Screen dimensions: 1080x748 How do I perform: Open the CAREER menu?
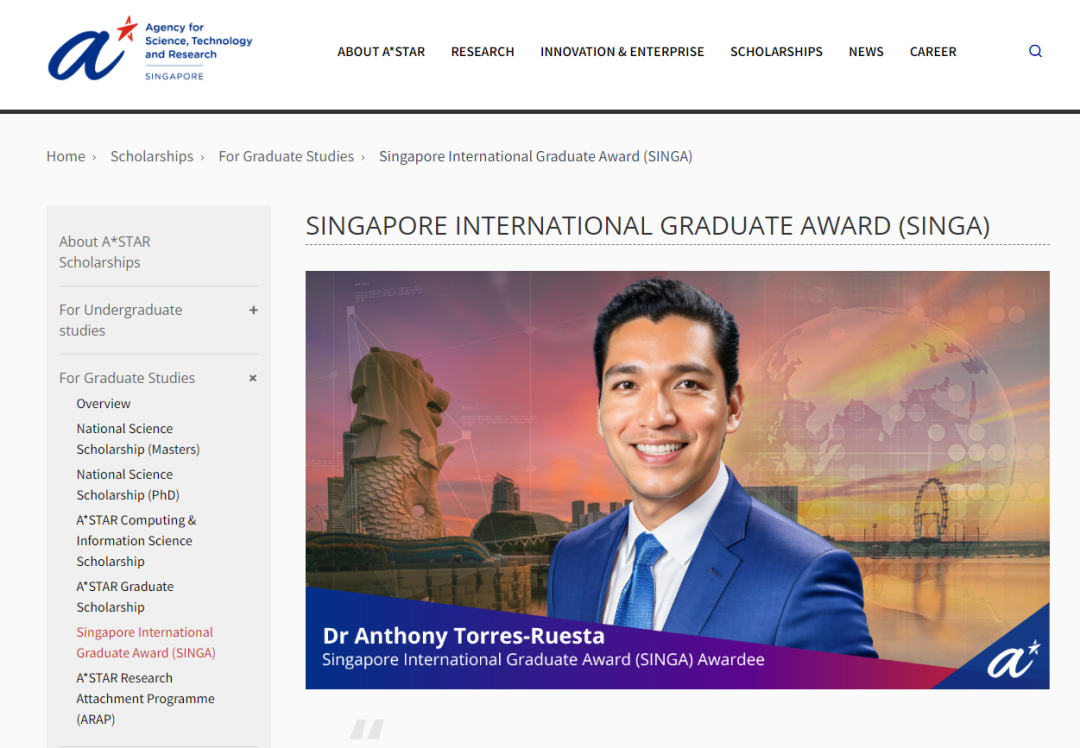click(x=933, y=52)
